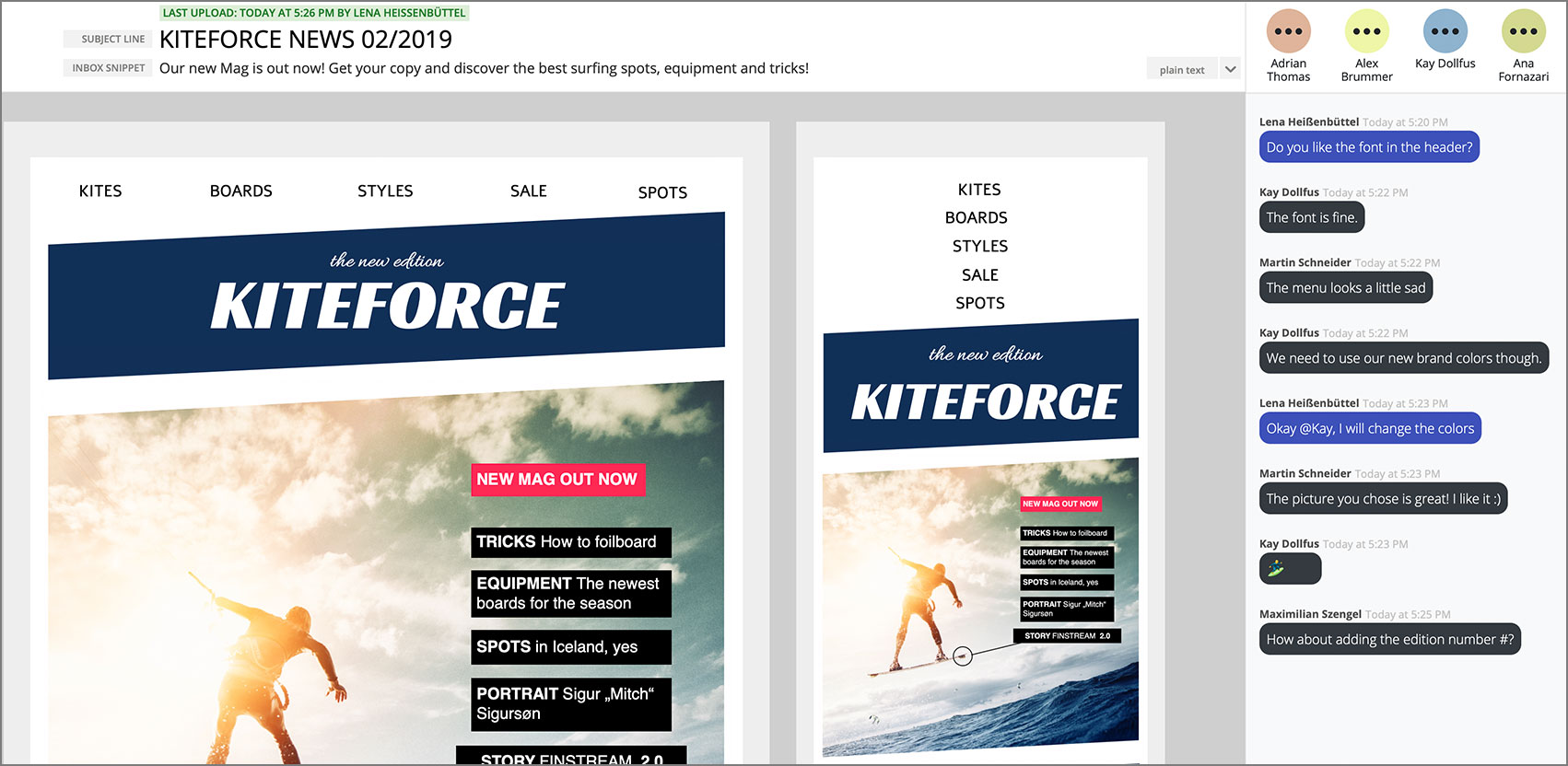Click SALE in desktop preview menu
Viewport: 1568px width, 766px height.
[529, 191]
